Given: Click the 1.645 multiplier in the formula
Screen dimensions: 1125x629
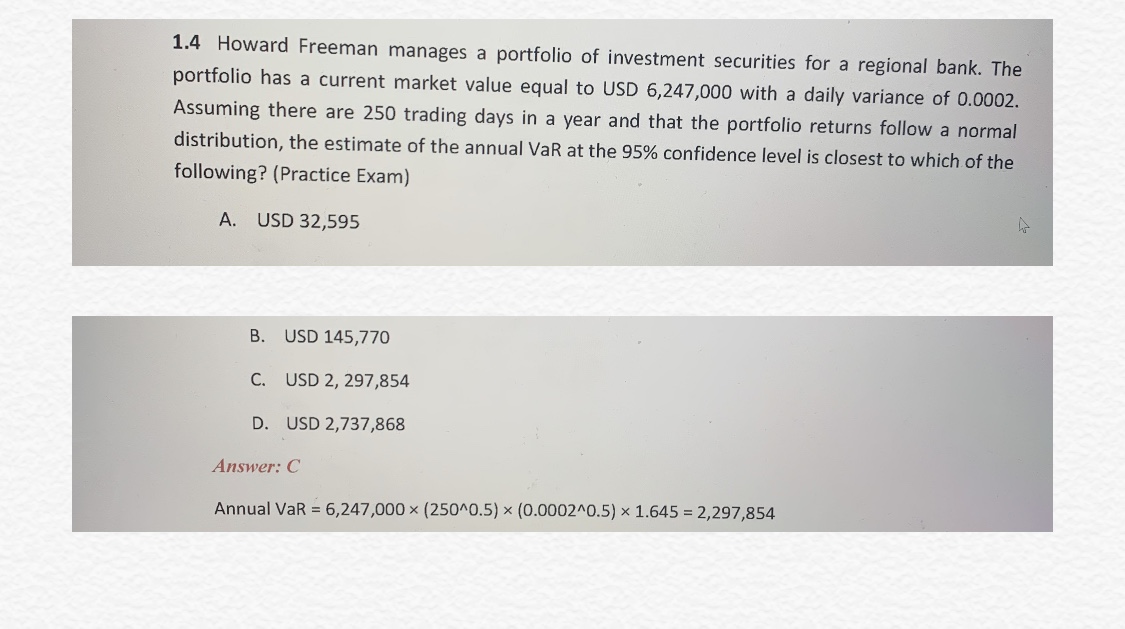Looking at the screenshot, I should point(656,511).
